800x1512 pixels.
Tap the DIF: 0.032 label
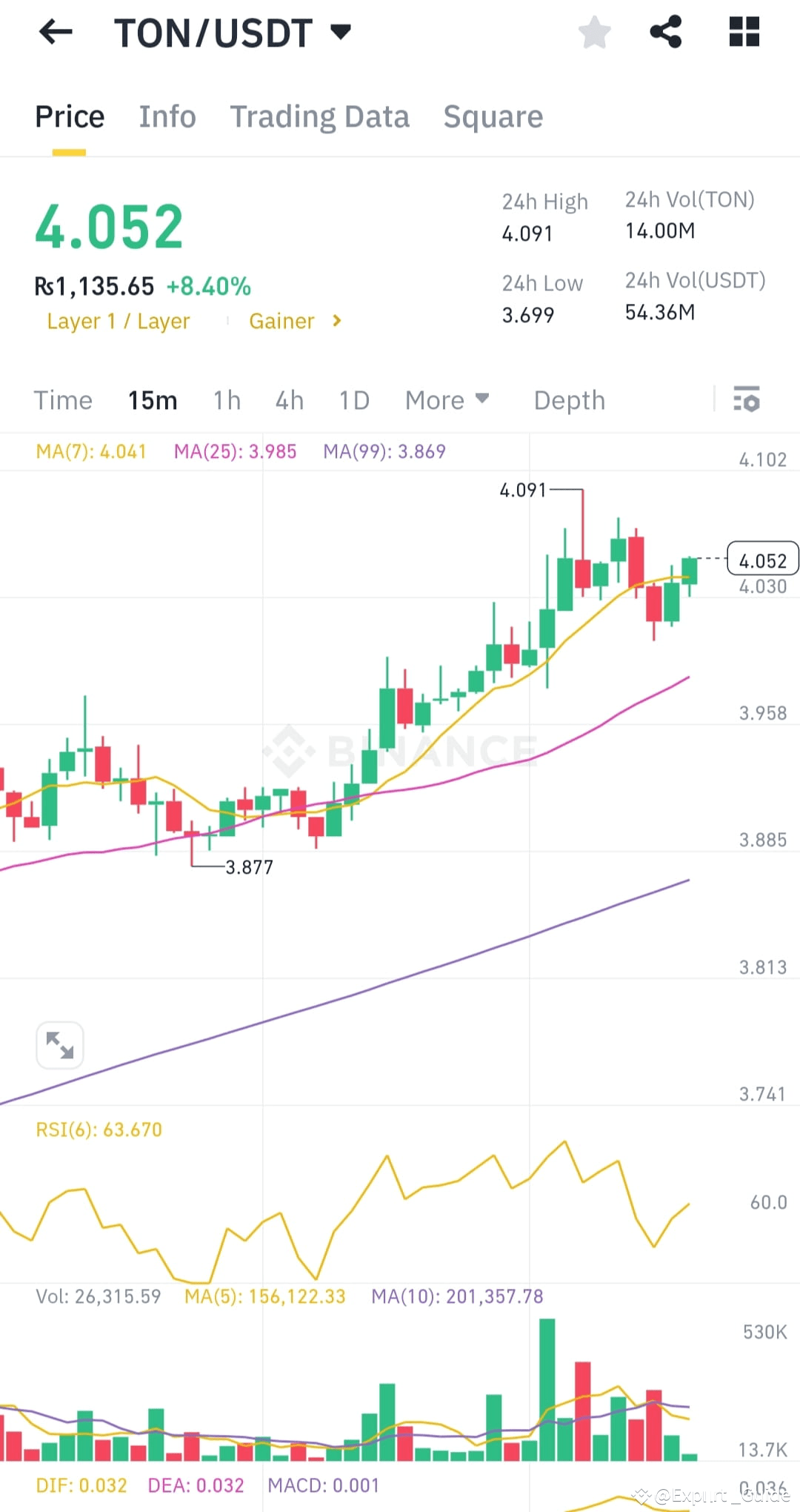(81, 1485)
